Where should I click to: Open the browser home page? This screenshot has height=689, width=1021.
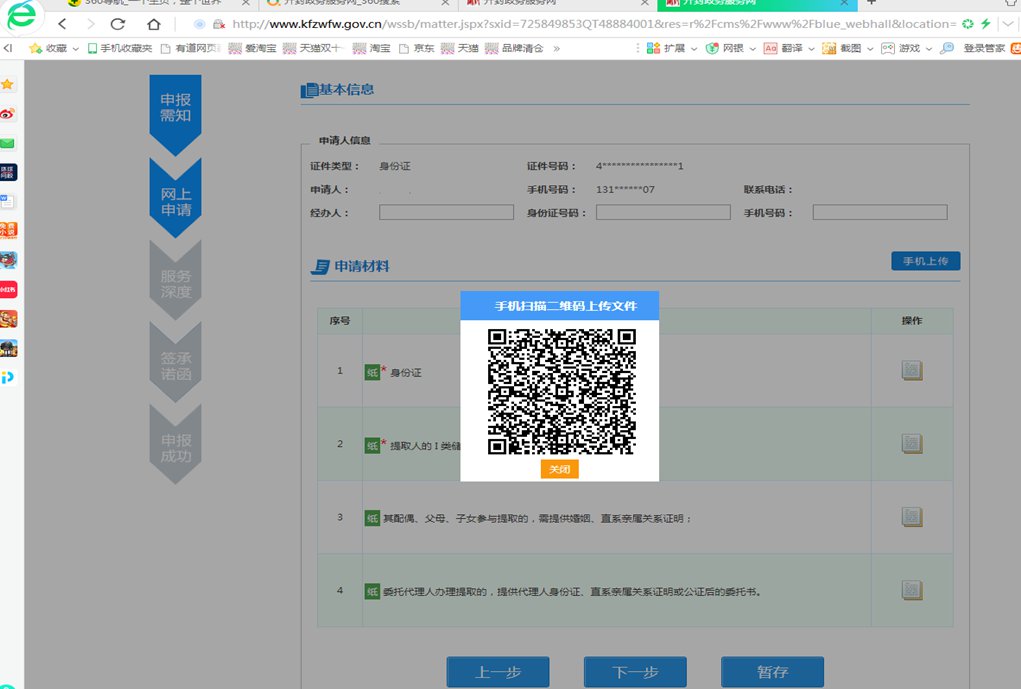pyautogui.click(x=154, y=24)
